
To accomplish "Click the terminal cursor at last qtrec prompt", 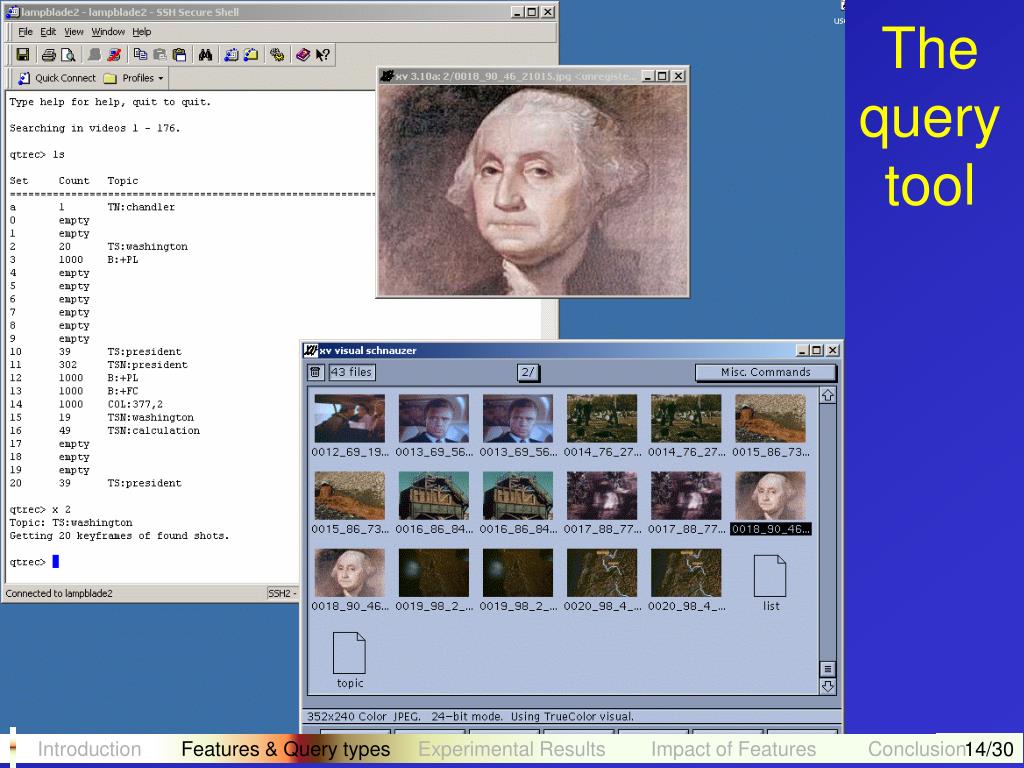I will click(x=56, y=562).
